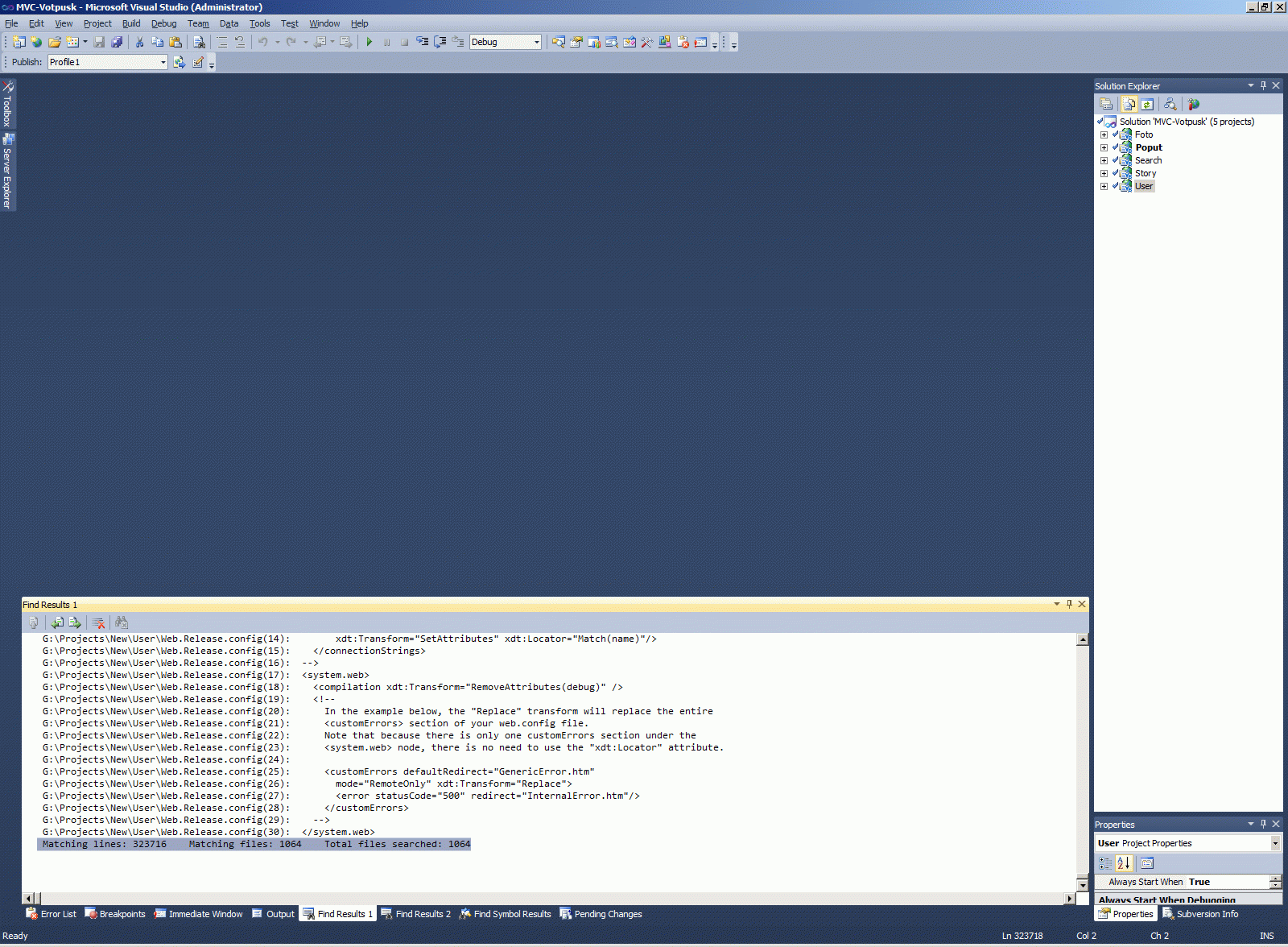Select the Poput project in Solution Explorer
Screen dimensions: 1288x947
click(x=1149, y=147)
